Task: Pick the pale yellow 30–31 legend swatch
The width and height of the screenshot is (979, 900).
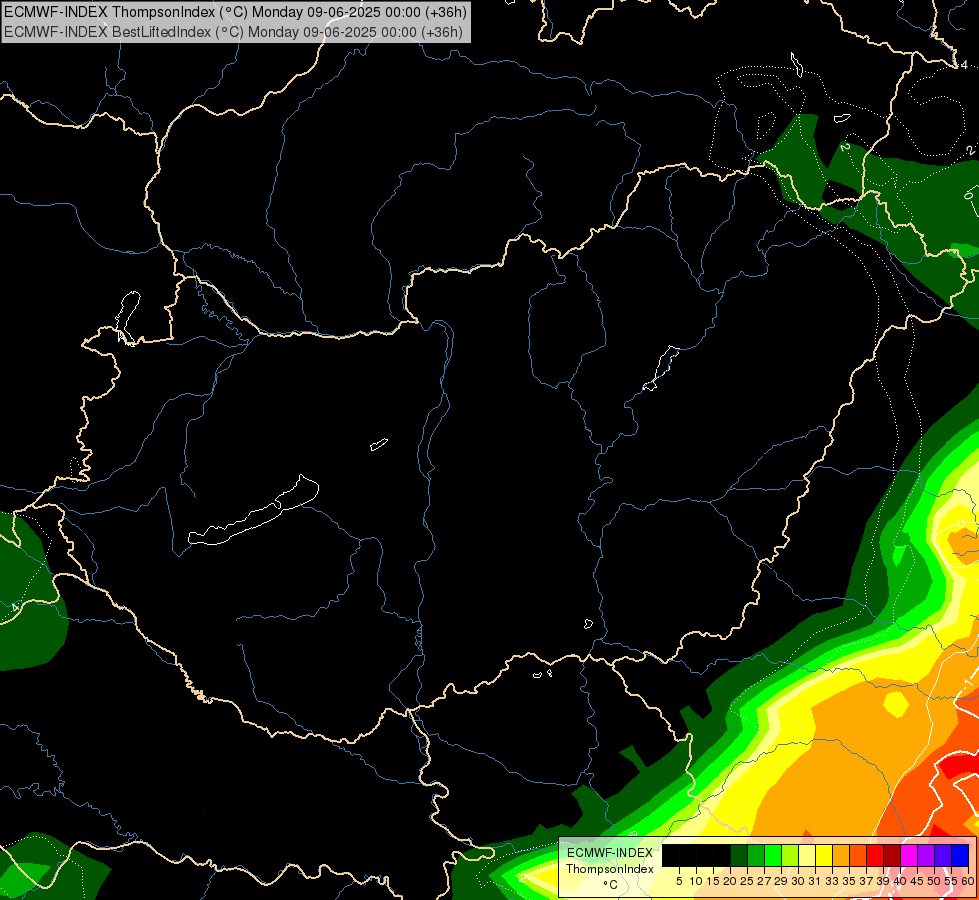Action: [807, 855]
